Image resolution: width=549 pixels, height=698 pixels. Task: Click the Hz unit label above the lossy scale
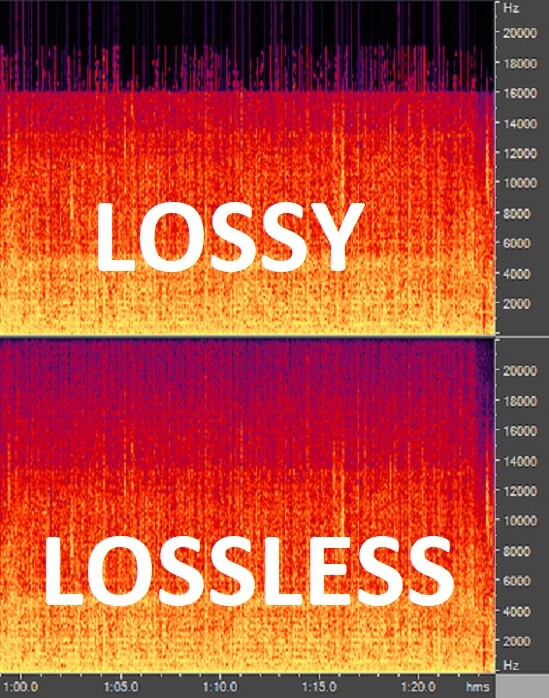point(511,8)
